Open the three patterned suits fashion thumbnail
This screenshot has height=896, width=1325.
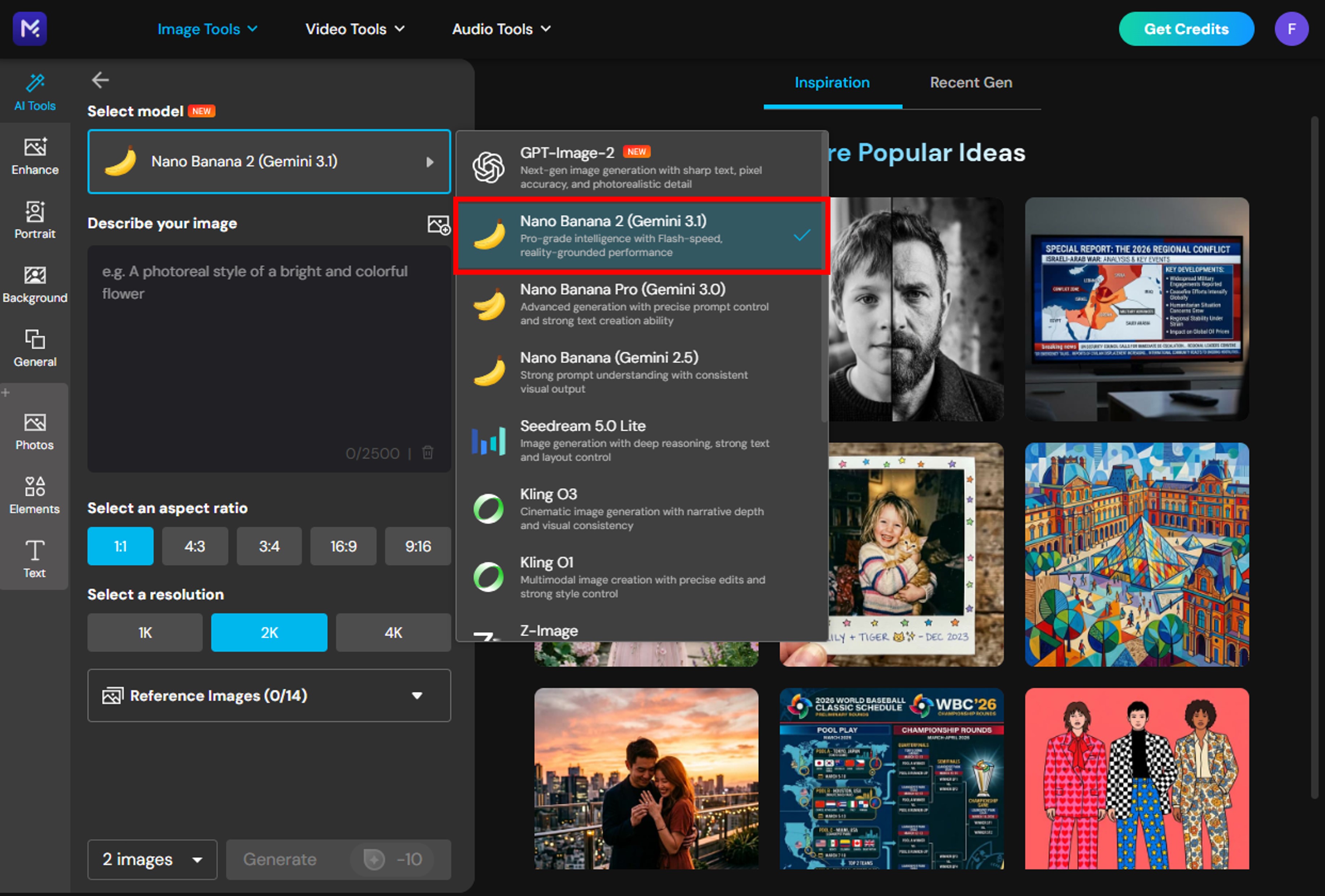(x=1137, y=779)
